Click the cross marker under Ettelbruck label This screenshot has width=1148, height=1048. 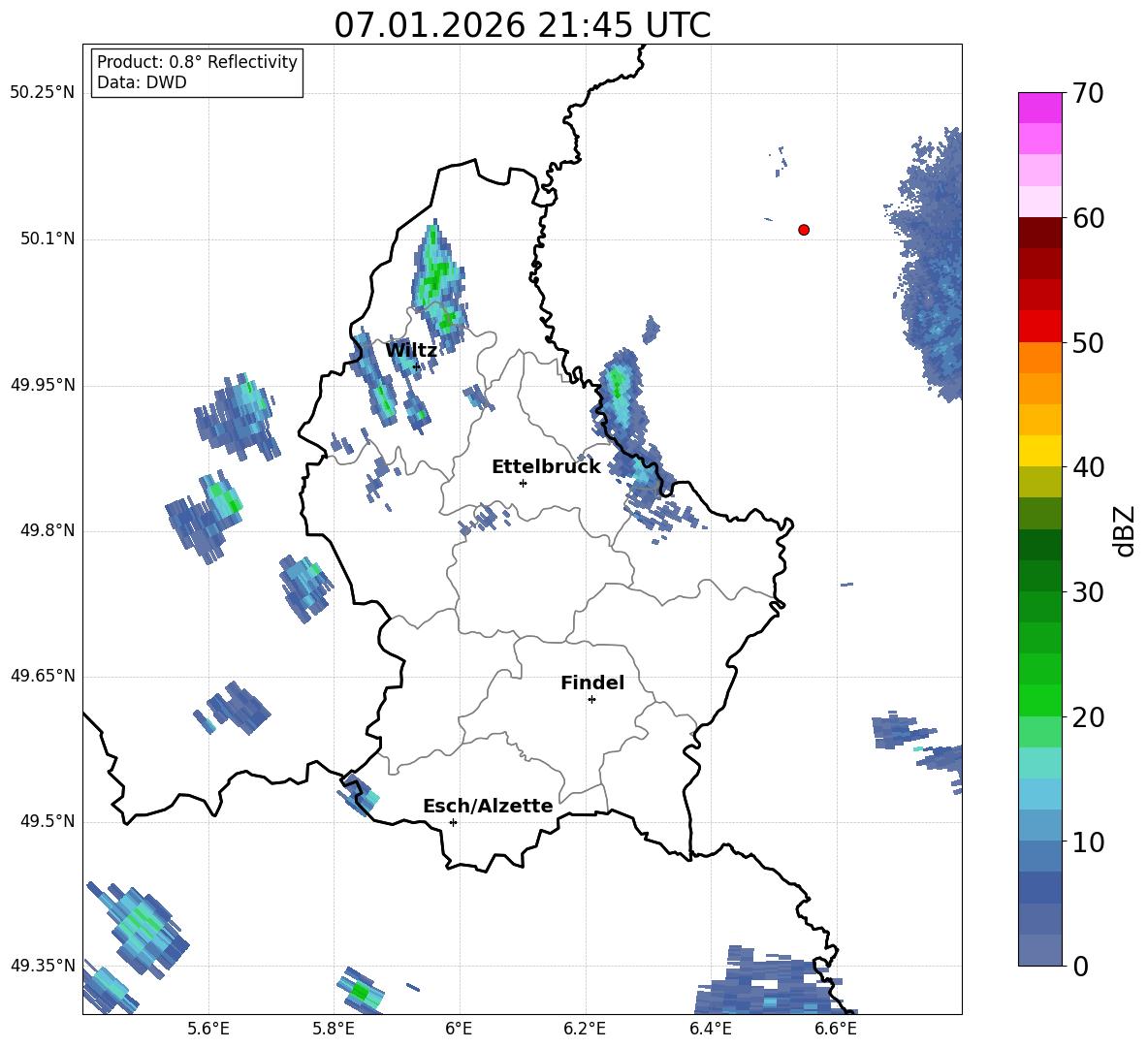click(523, 483)
